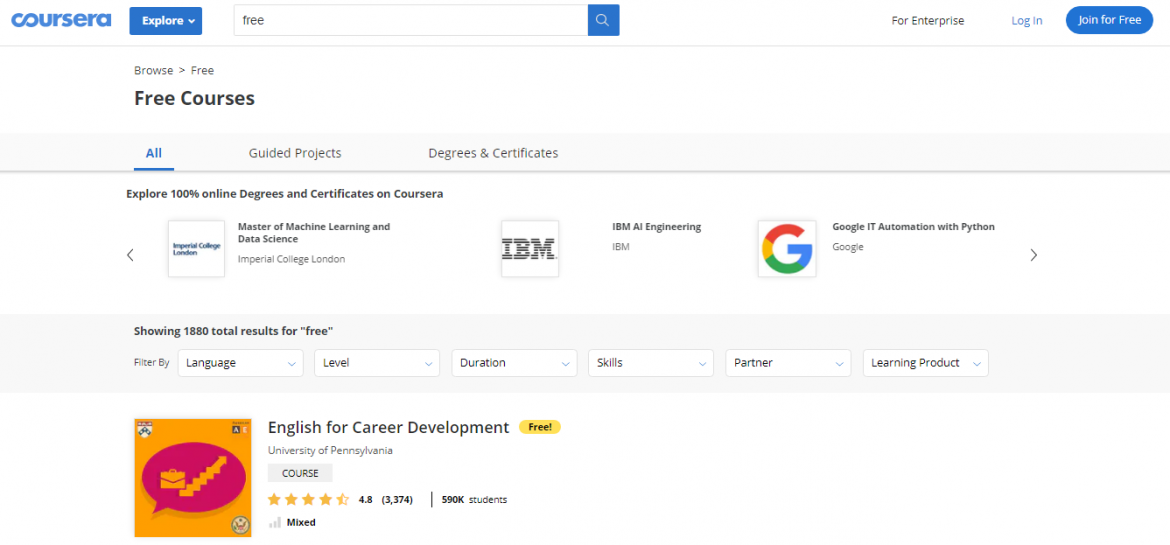Expand the Language filter
The image size is (1170, 545).
coord(241,363)
